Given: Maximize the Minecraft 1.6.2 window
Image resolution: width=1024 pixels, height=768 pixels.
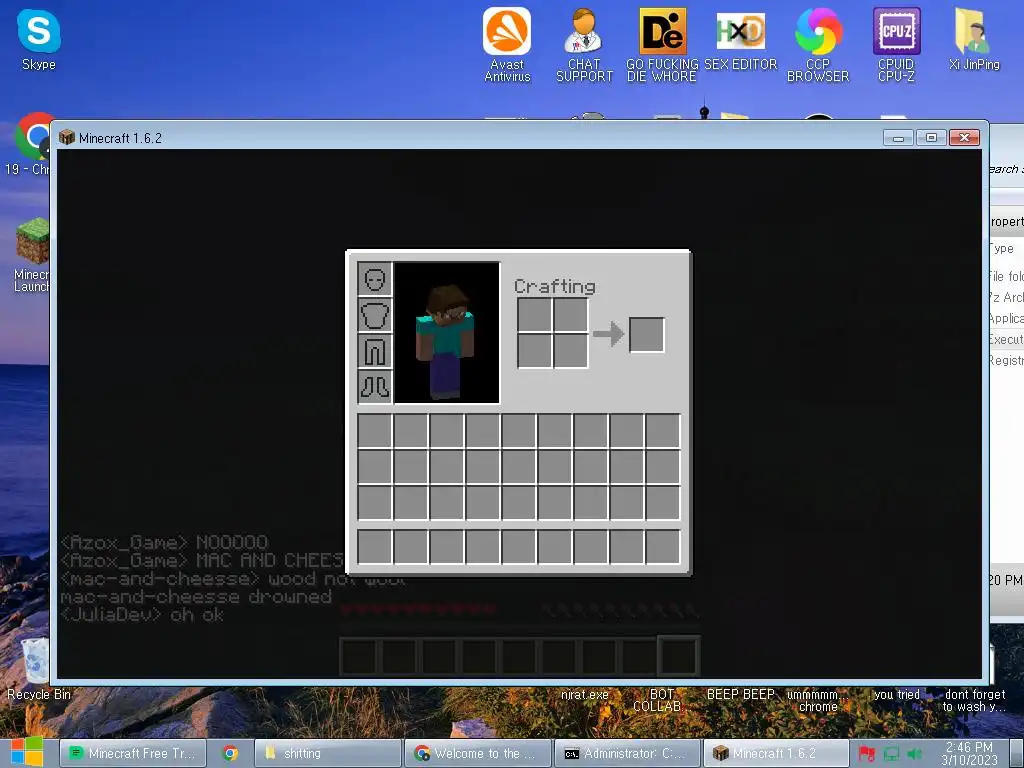Looking at the screenshot, I should point(931,138).
